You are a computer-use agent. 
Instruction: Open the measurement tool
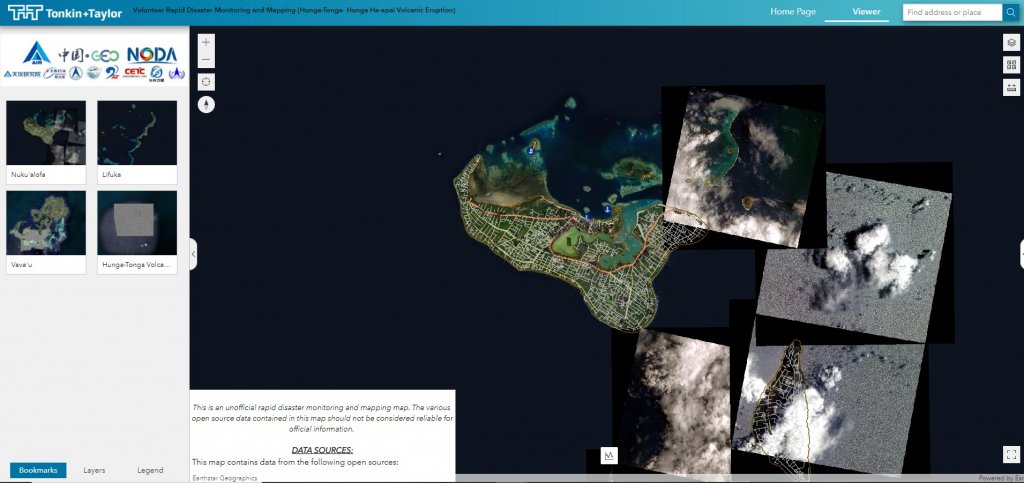[x=1012, y=87]
